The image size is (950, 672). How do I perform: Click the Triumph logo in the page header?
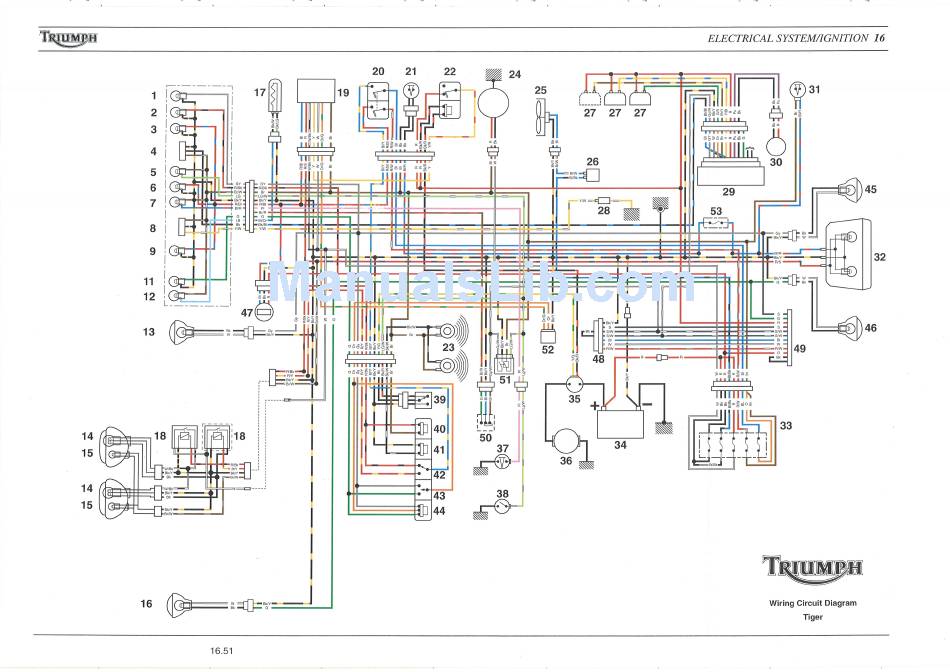(68, 38)
